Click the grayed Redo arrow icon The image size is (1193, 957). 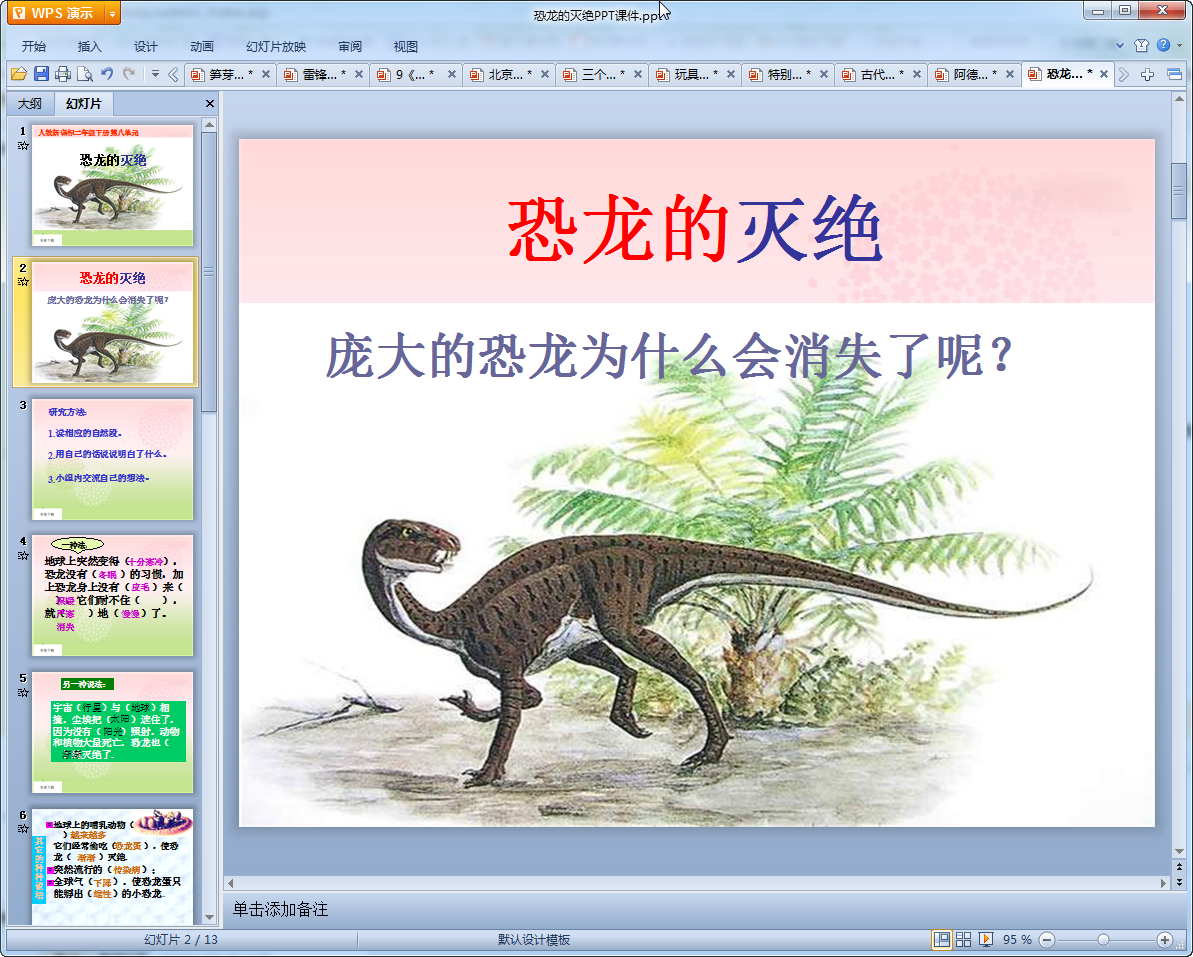[x=129, y=74]
